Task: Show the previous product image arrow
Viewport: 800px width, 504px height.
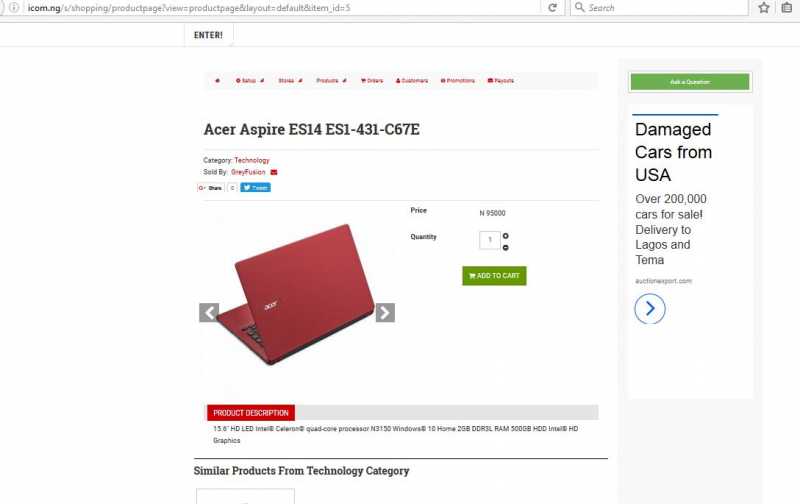Action: click(209, 313)
